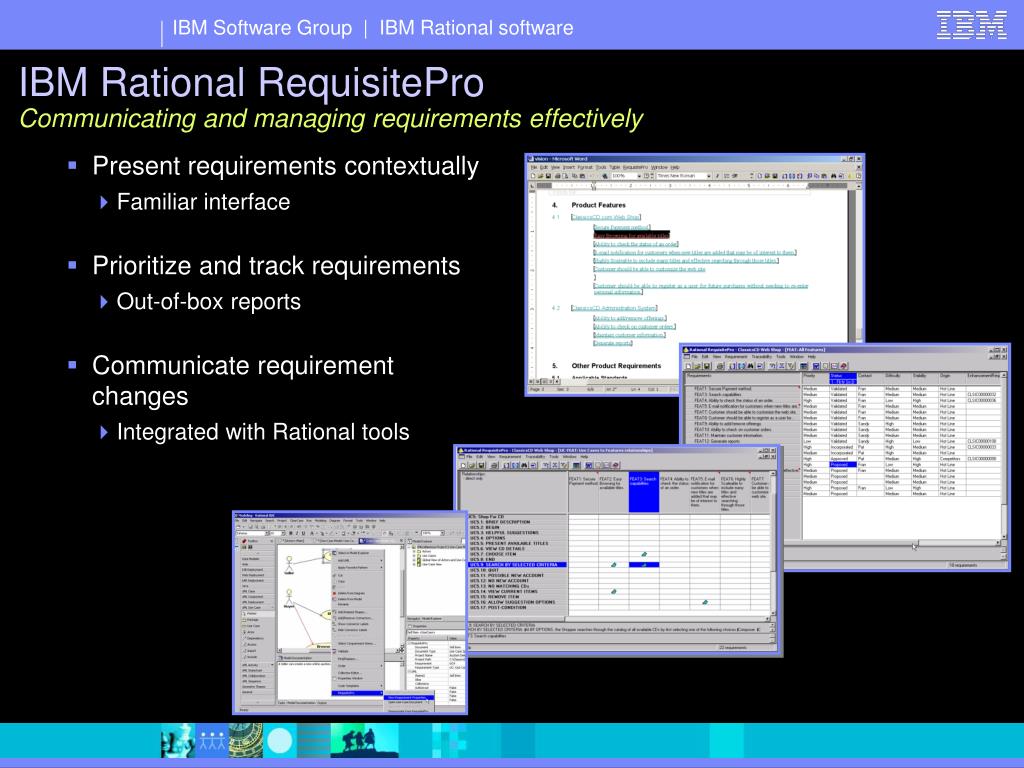
Task: Open ClassicsCD.com Web Shop link in Word document
Action: [x=606, y=217]
